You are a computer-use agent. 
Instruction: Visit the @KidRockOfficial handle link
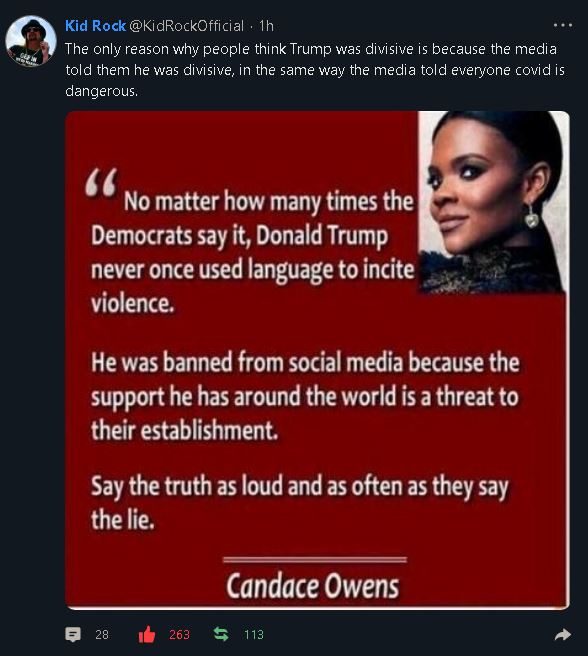pos(187,26)
